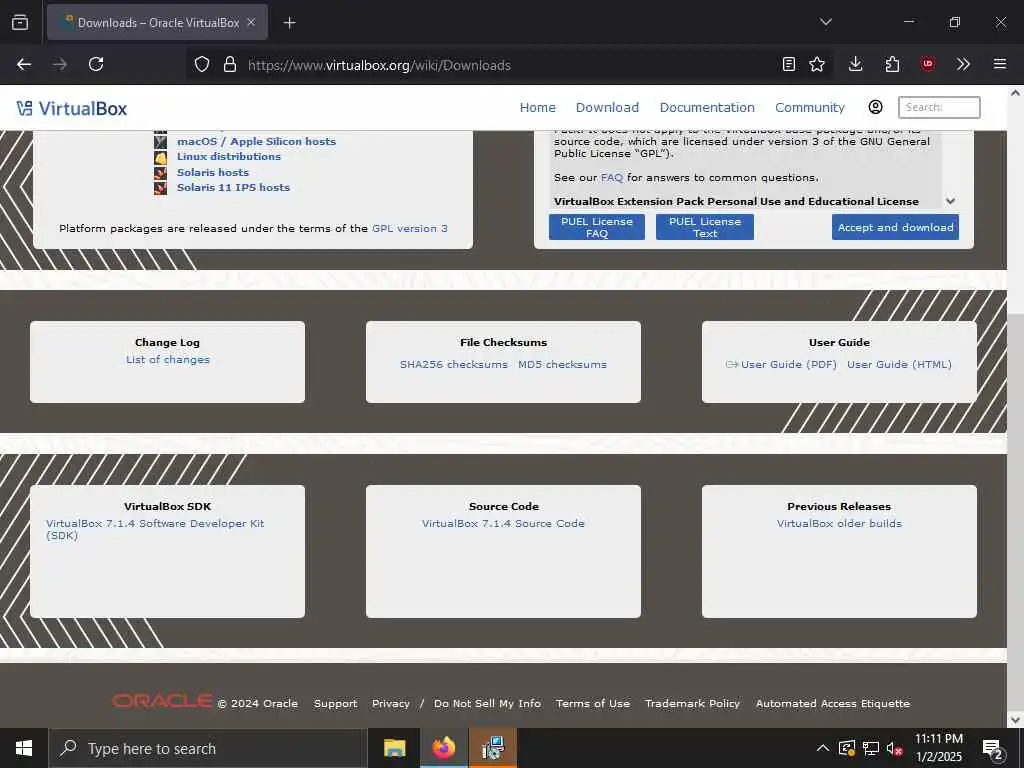Open the SHA256 checksums link
The image size is (1024, 768).
click(x=453, y=364)
